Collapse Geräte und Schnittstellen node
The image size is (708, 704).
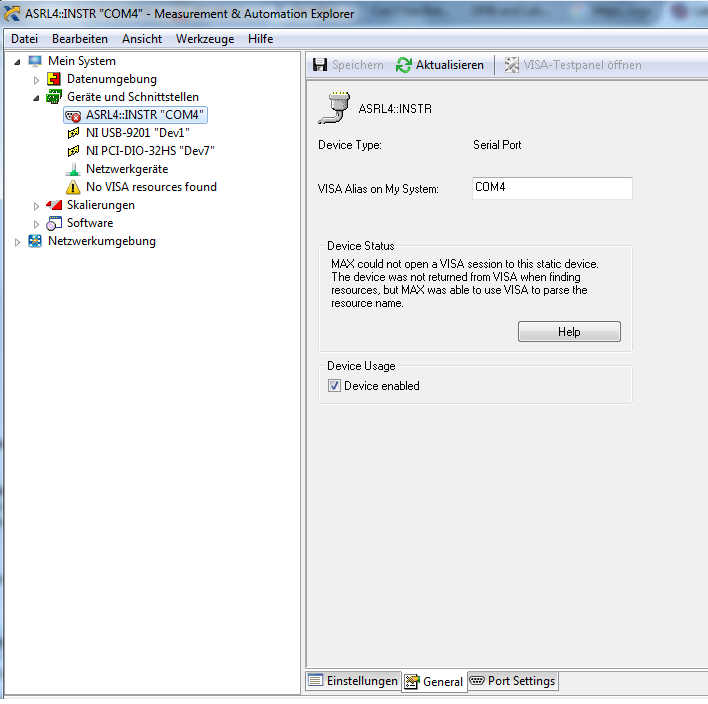[x=36, y=98]
